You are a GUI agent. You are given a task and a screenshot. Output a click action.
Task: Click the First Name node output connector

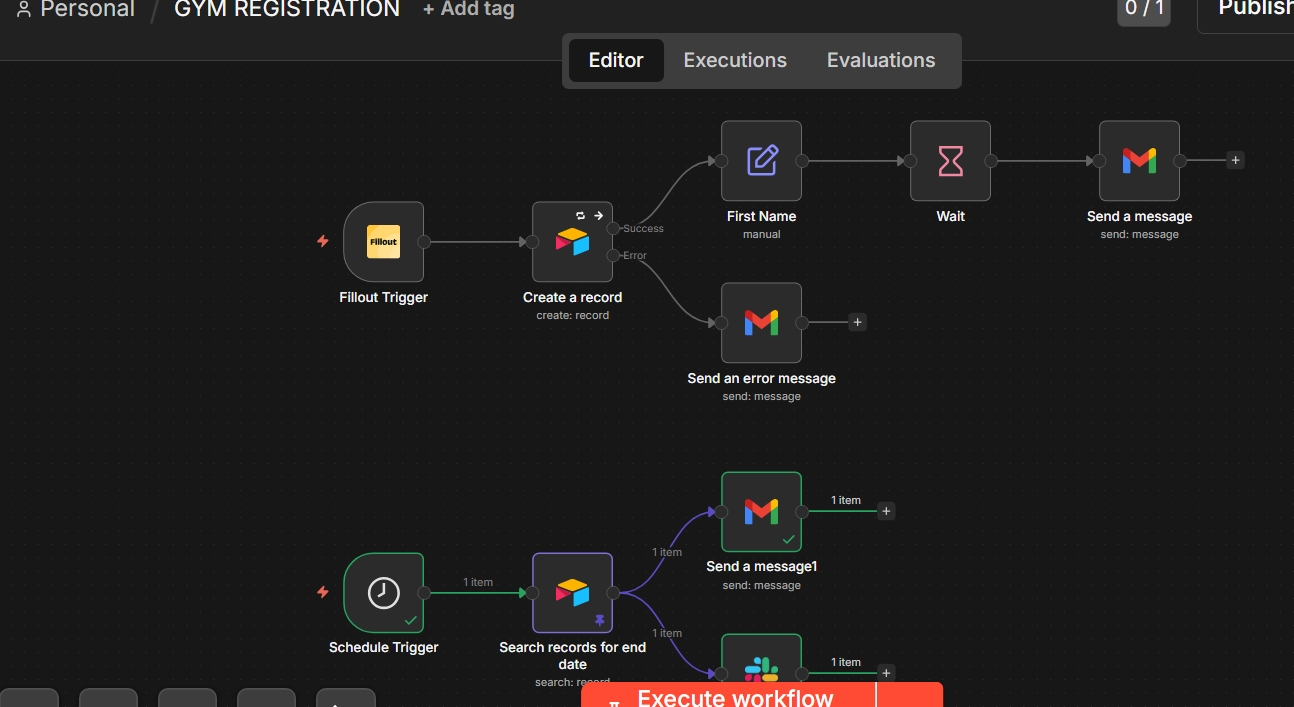click(x=802, y=161)
